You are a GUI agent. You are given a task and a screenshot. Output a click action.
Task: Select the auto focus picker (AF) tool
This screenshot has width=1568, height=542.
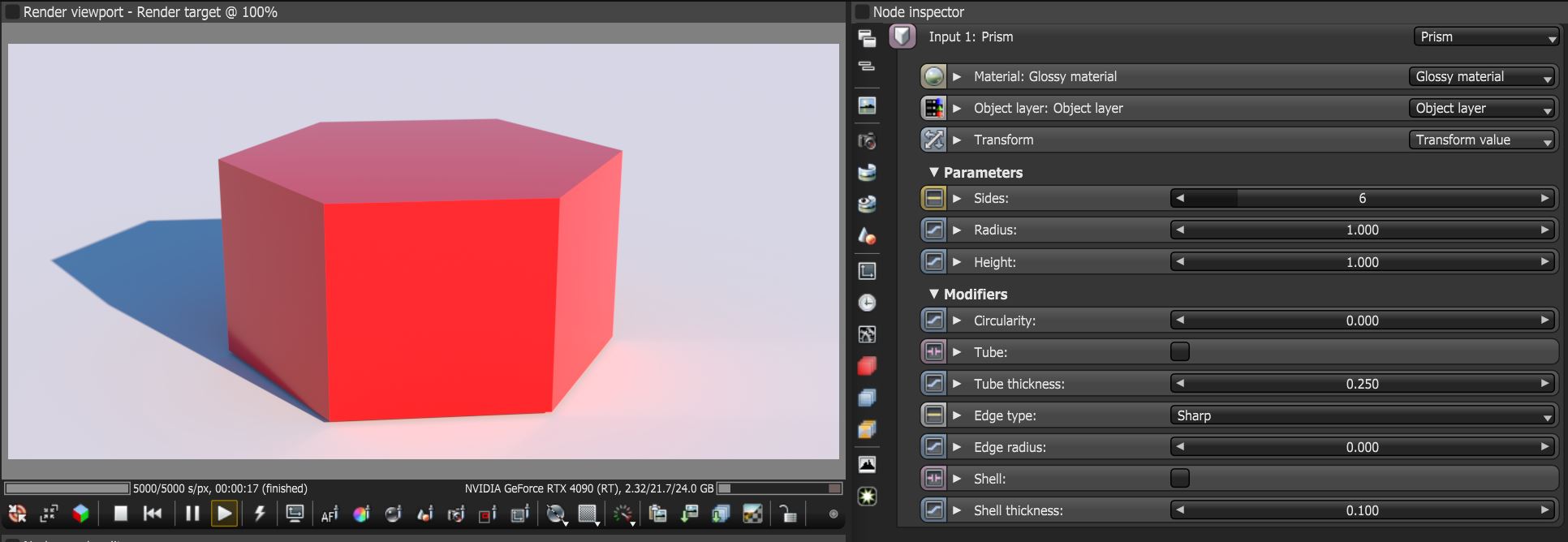[330, 514]
